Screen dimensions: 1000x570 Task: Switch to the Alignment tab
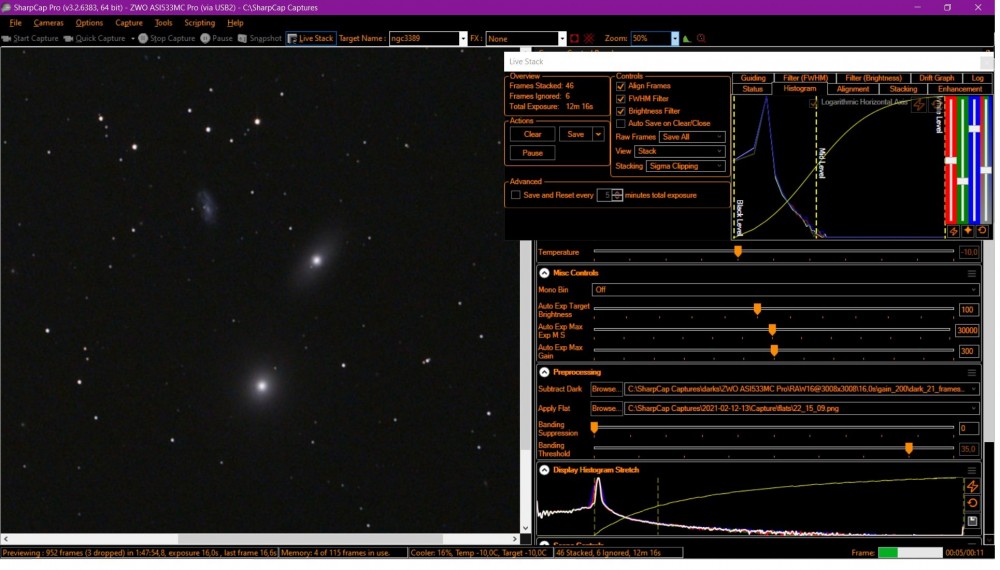tap(853, 89)
